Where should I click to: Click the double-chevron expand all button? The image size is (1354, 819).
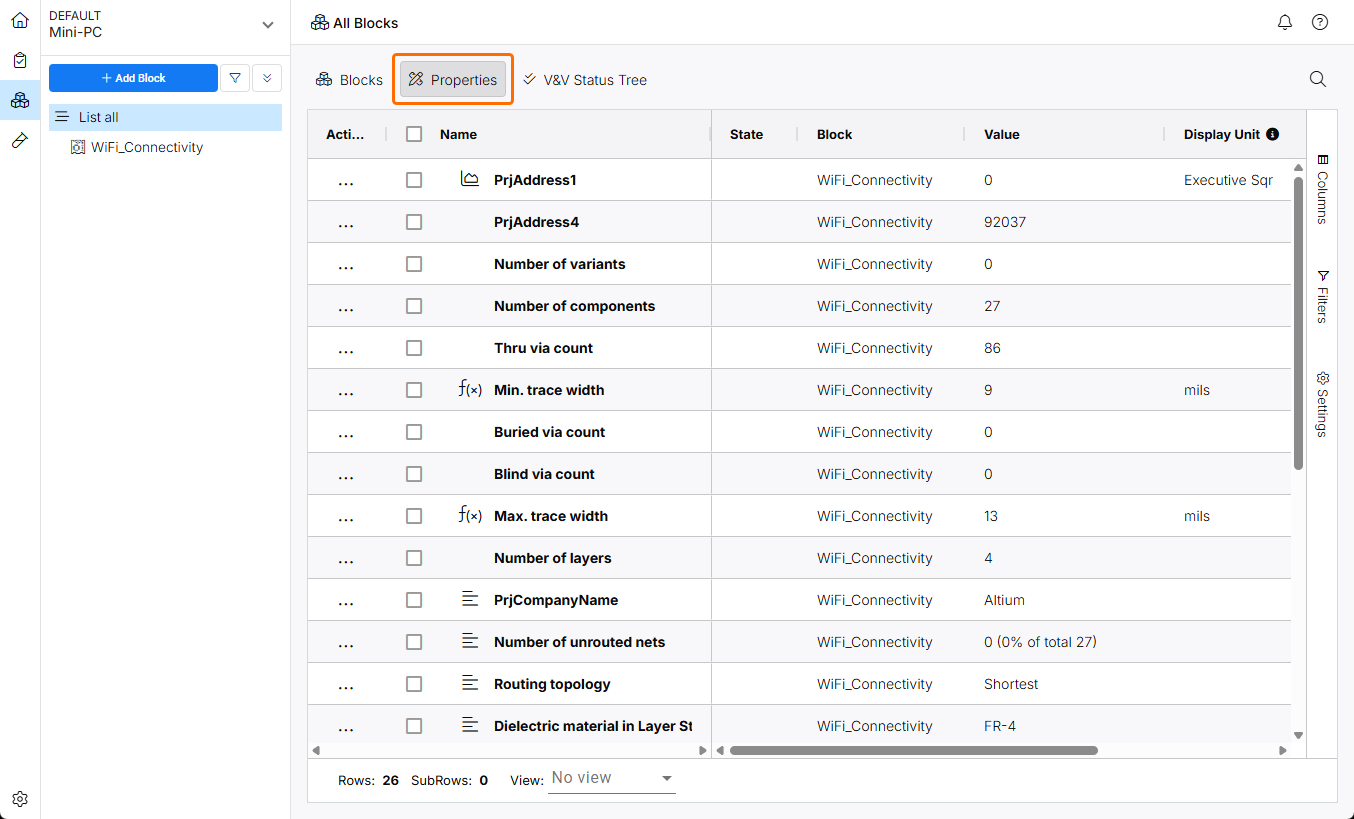[x=267, y=78]
